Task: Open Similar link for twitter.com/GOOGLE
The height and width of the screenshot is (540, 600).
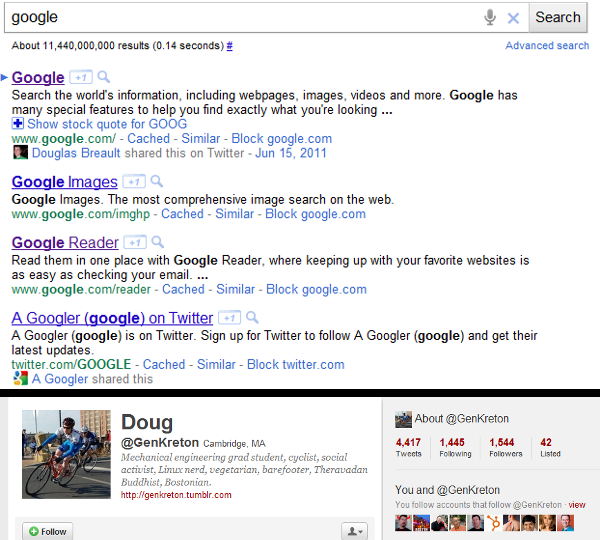Action: coord(216,364)
